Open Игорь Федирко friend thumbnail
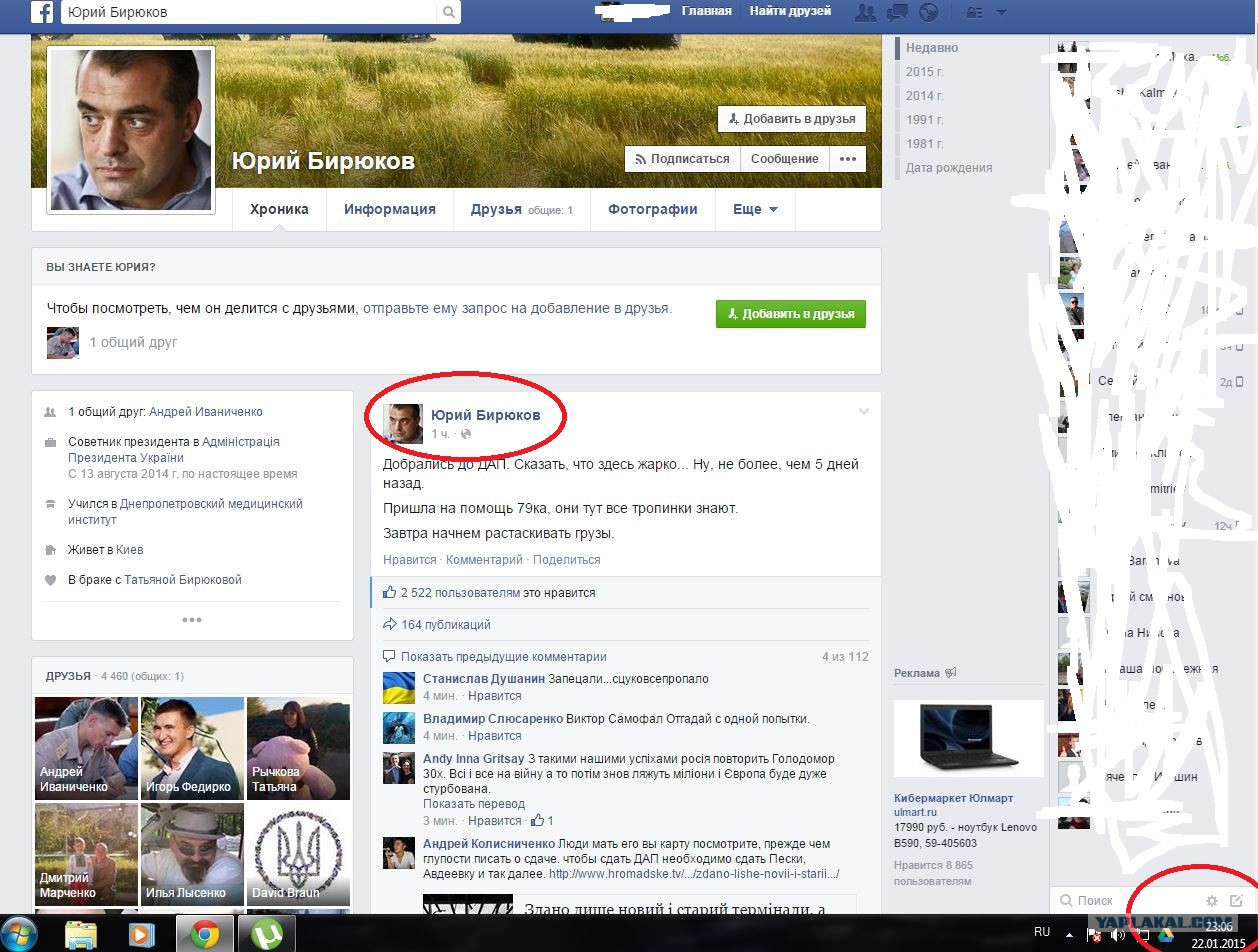 [193, 748]
